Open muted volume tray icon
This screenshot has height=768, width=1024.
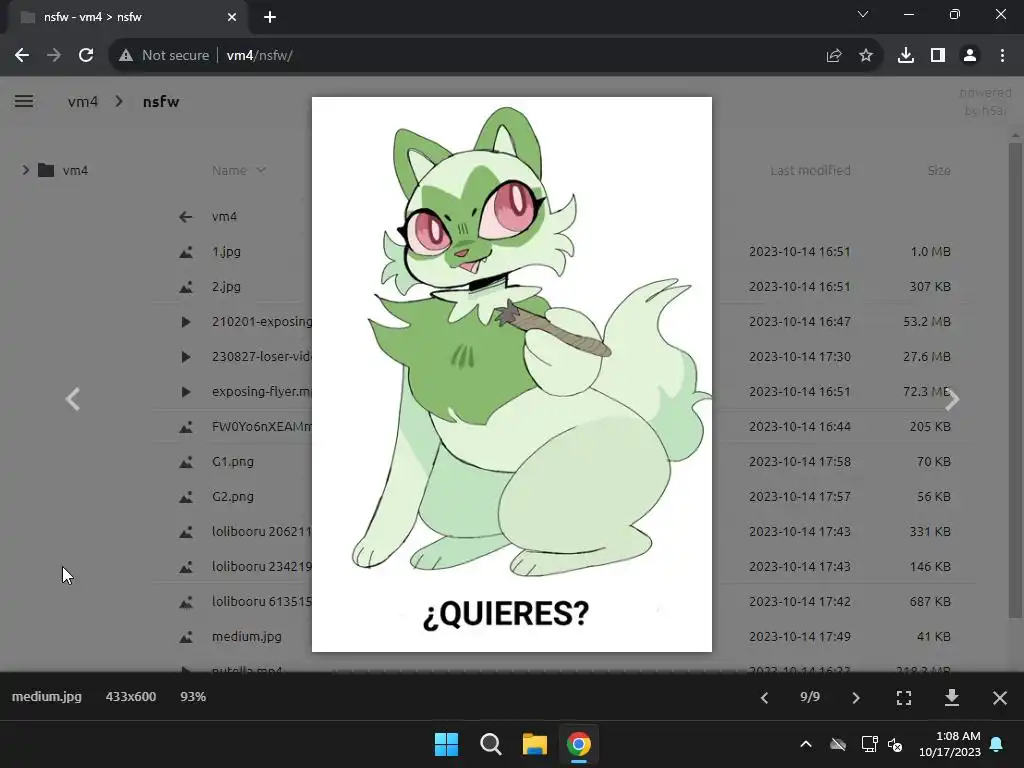(x=895, y=744)
